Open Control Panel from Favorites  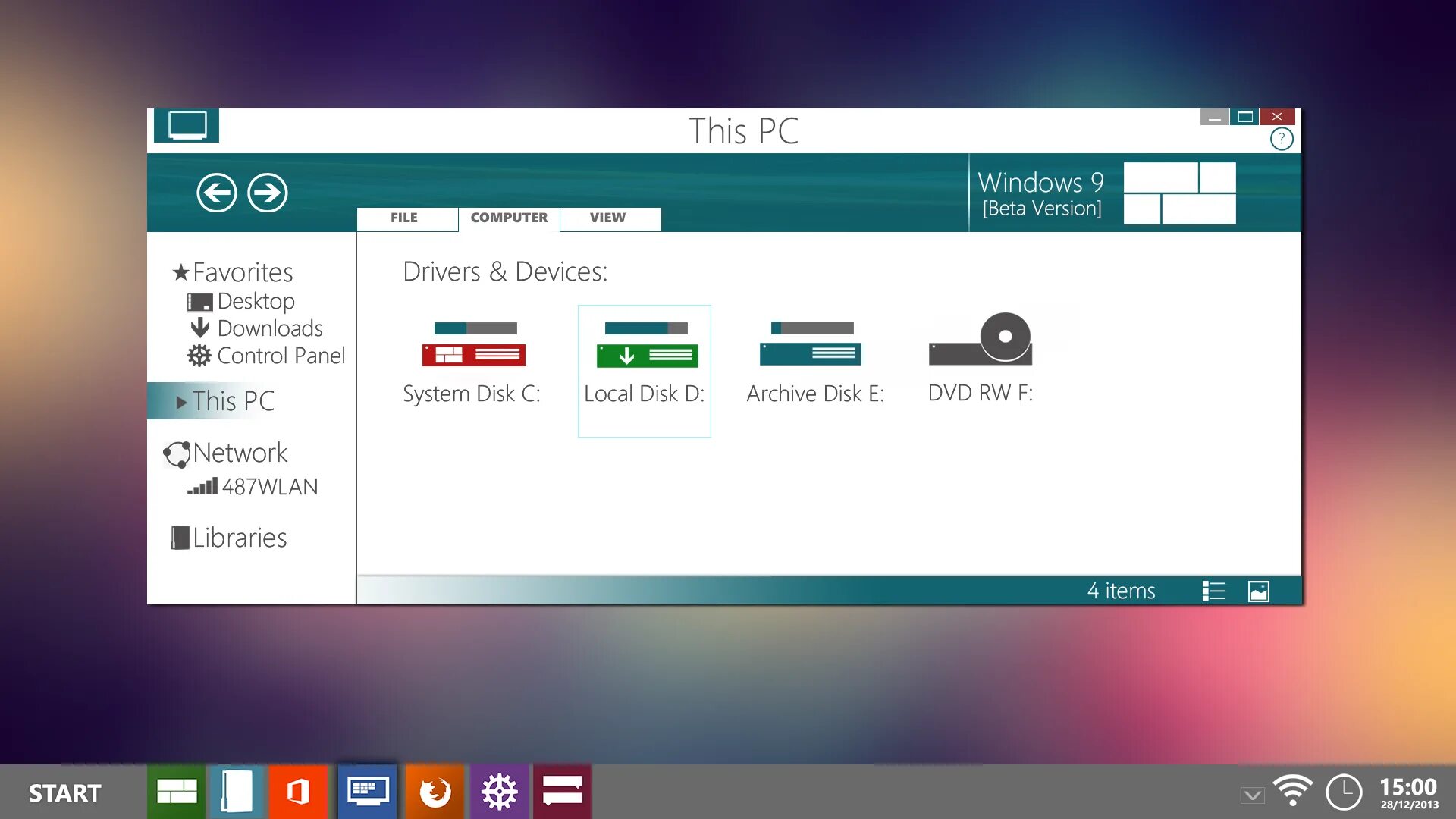point(280,356)
